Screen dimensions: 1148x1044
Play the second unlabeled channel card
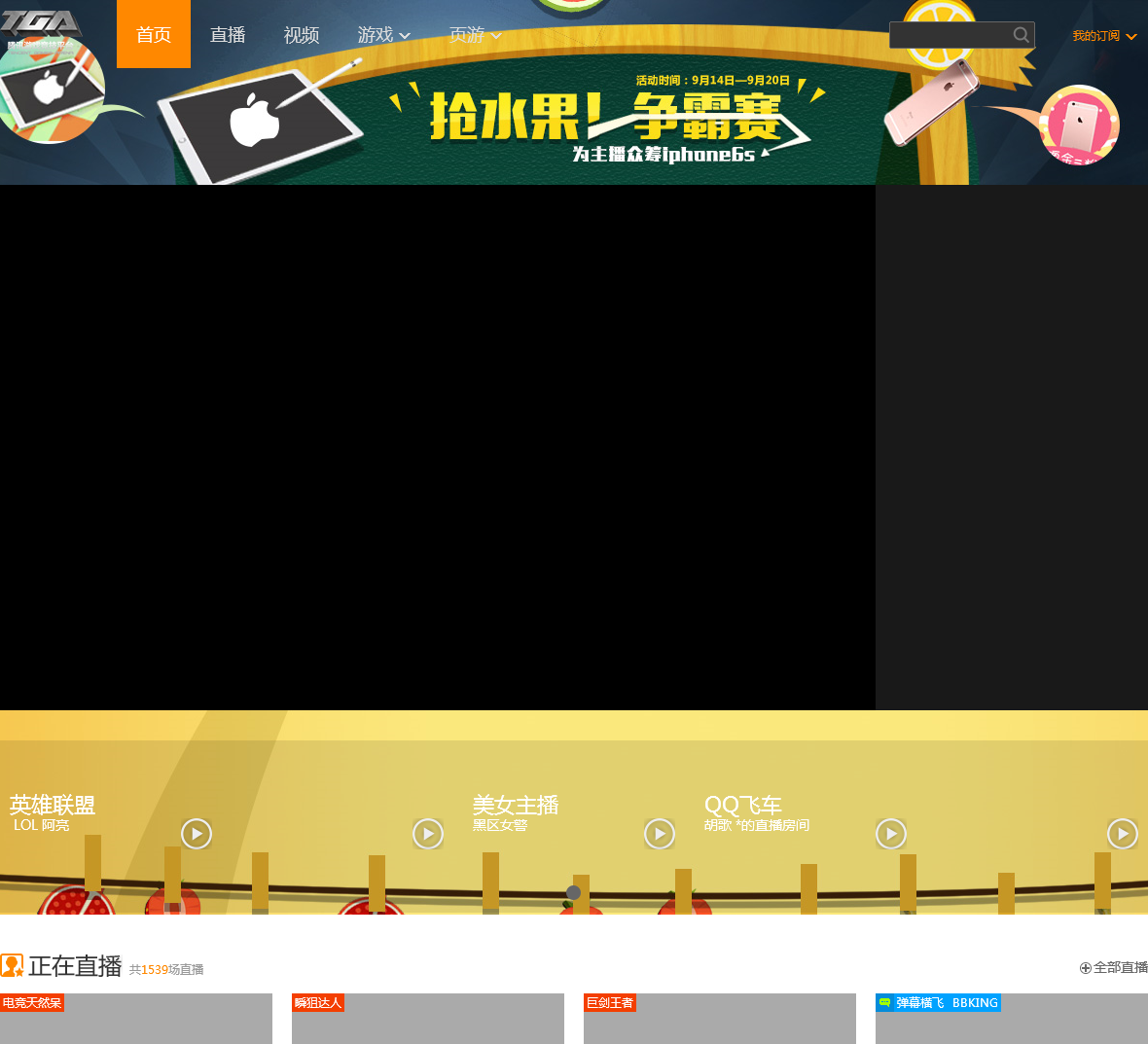pos(428,833)
